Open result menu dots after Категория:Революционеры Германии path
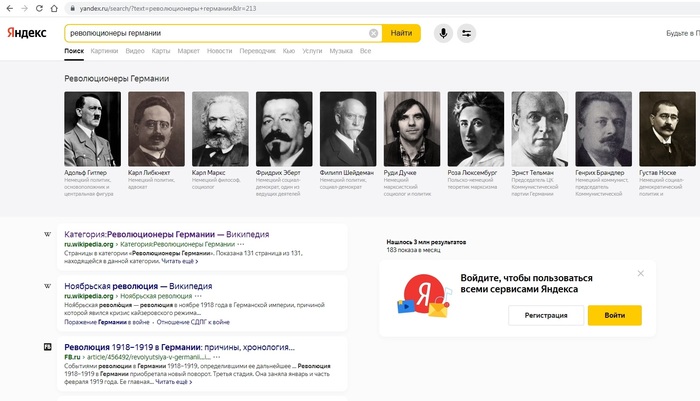The height and width of the screenshot is (401, 700). click(241, 244)
